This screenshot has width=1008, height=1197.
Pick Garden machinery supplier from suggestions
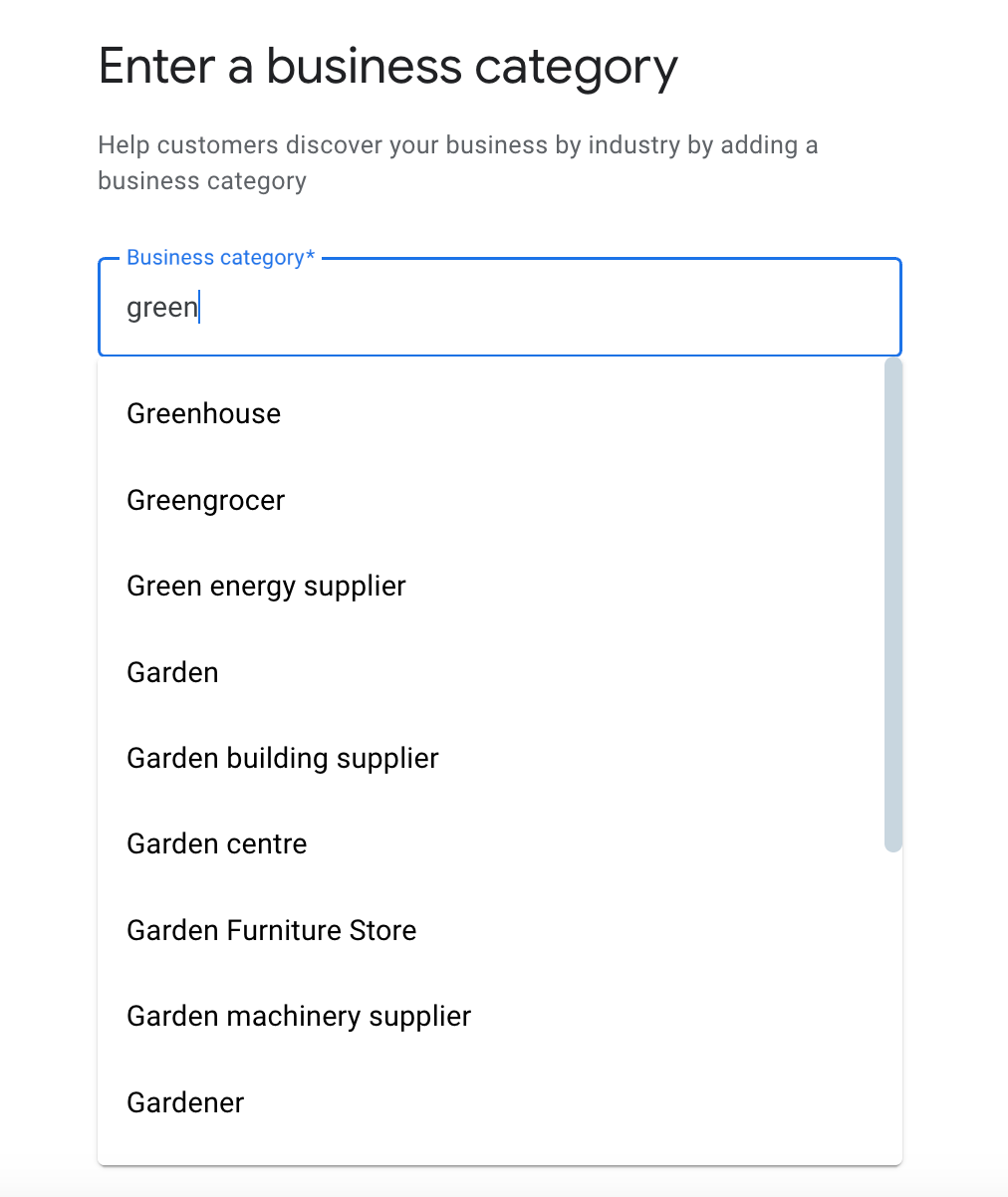click(298, 1015)
